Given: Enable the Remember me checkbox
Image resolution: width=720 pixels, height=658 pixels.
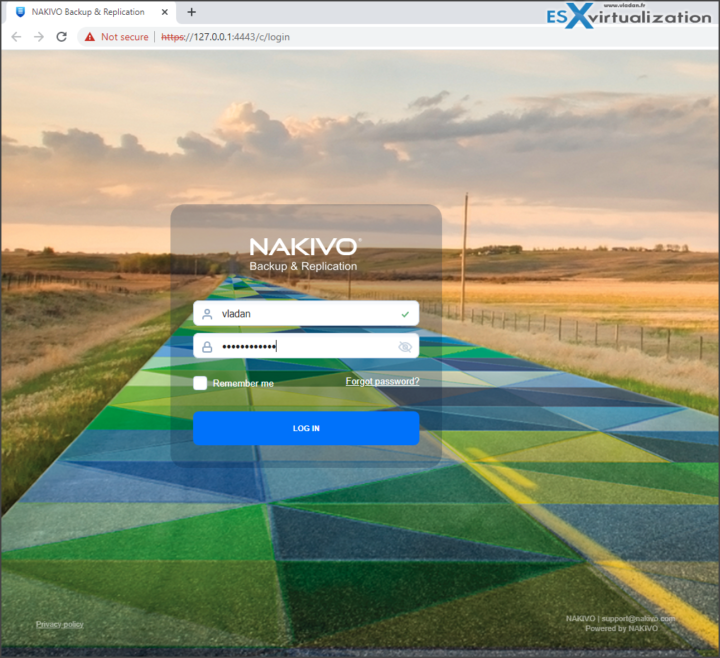Looking at the screenshot, I should click(x=200, y=383).
